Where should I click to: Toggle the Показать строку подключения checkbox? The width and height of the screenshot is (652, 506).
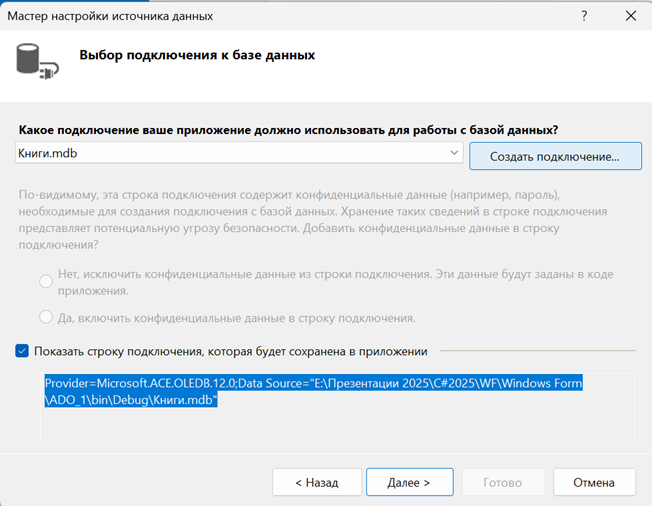point(23,351)
